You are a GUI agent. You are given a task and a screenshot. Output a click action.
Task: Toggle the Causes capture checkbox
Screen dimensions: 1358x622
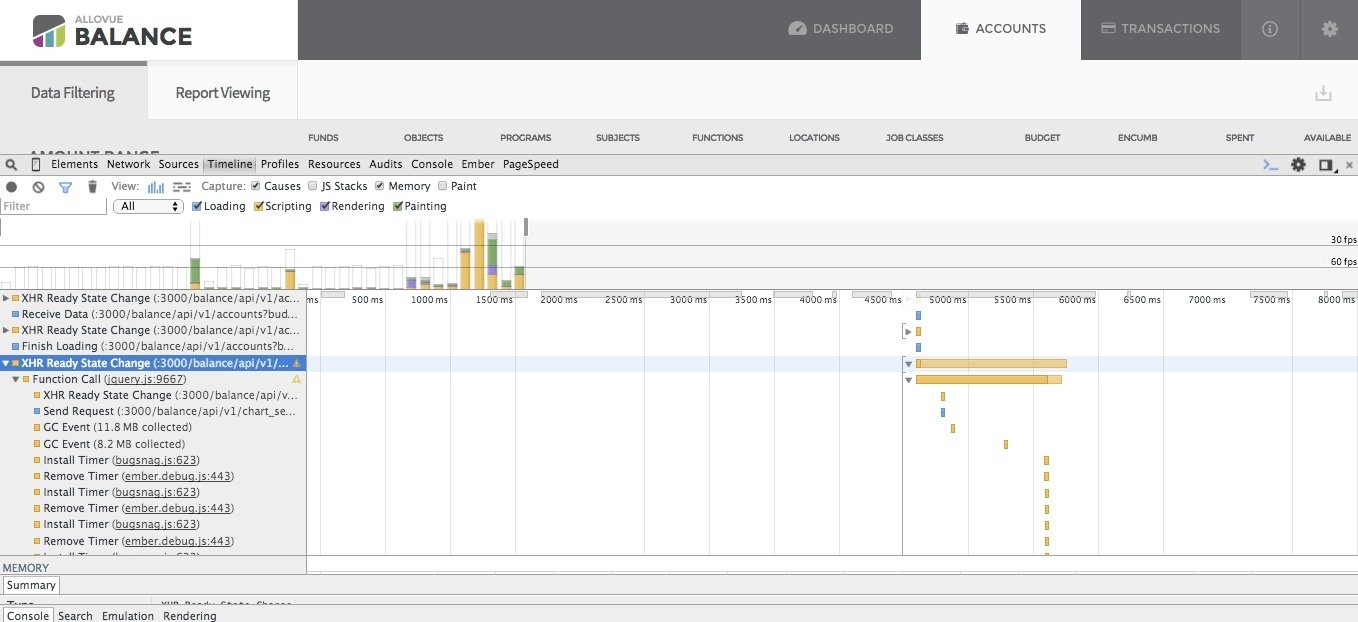(256, 186)
